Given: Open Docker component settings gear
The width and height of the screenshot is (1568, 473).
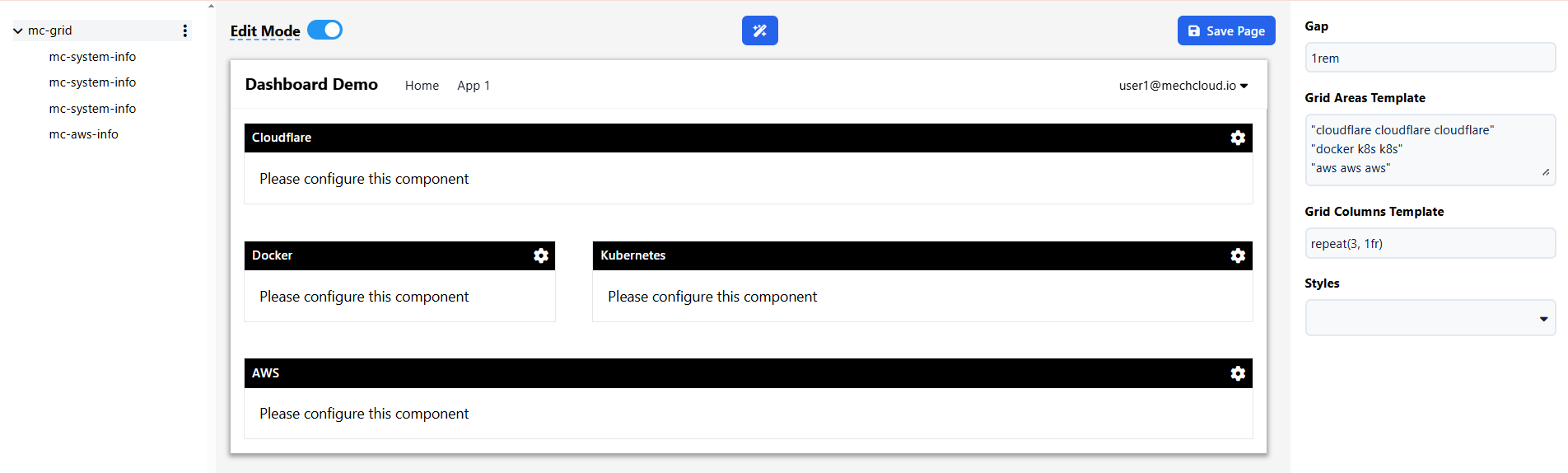Looking at the screenshot, I should (x=540, y=255).
